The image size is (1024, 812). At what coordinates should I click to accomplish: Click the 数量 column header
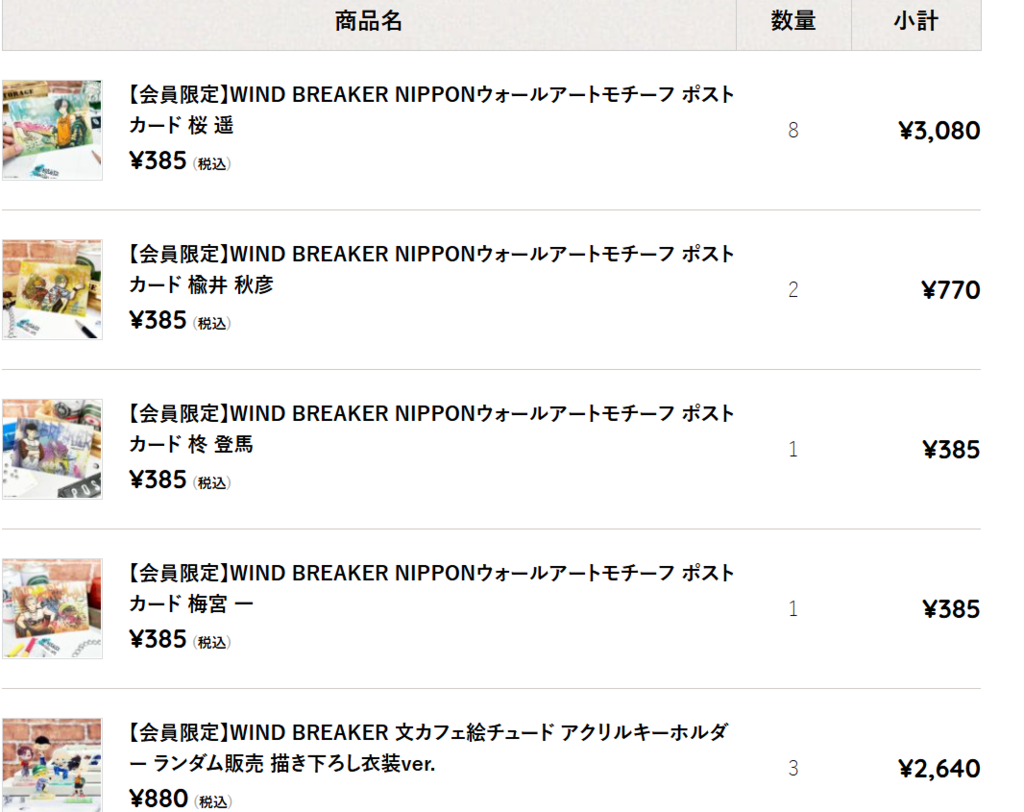(x=793, y=21)
